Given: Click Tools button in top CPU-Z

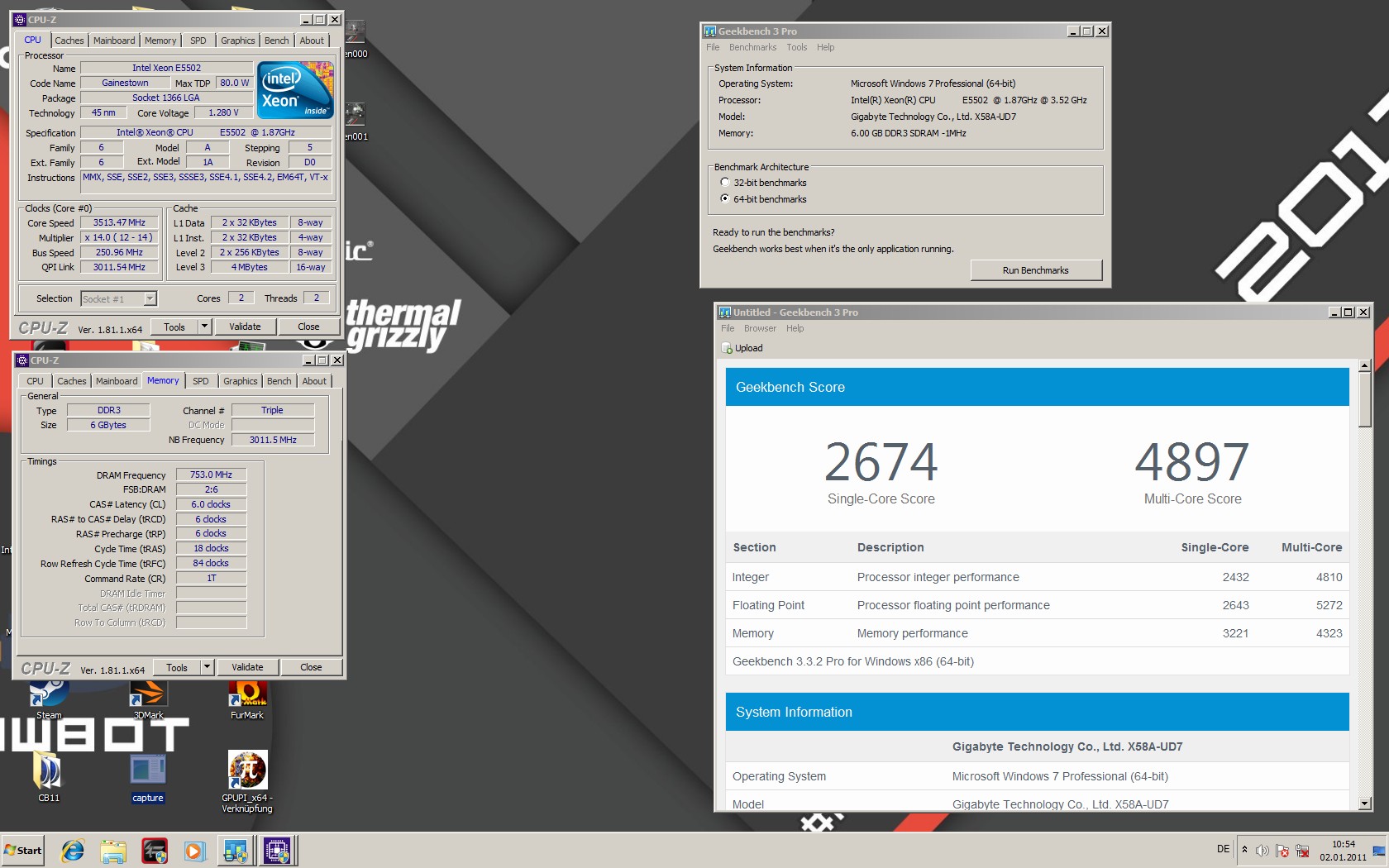Looking at the screenshot, I should point(174,327).
